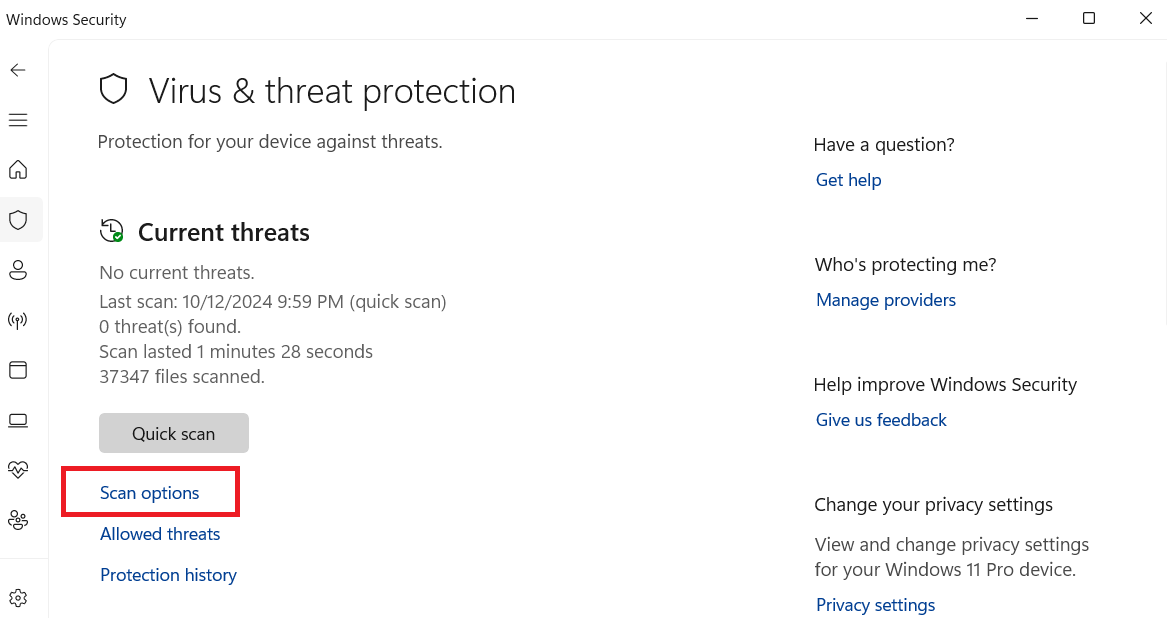Click the 'No current threats.' text
Image resolution: width=1167 pixels, height=618 pixels.
(176, 273)
